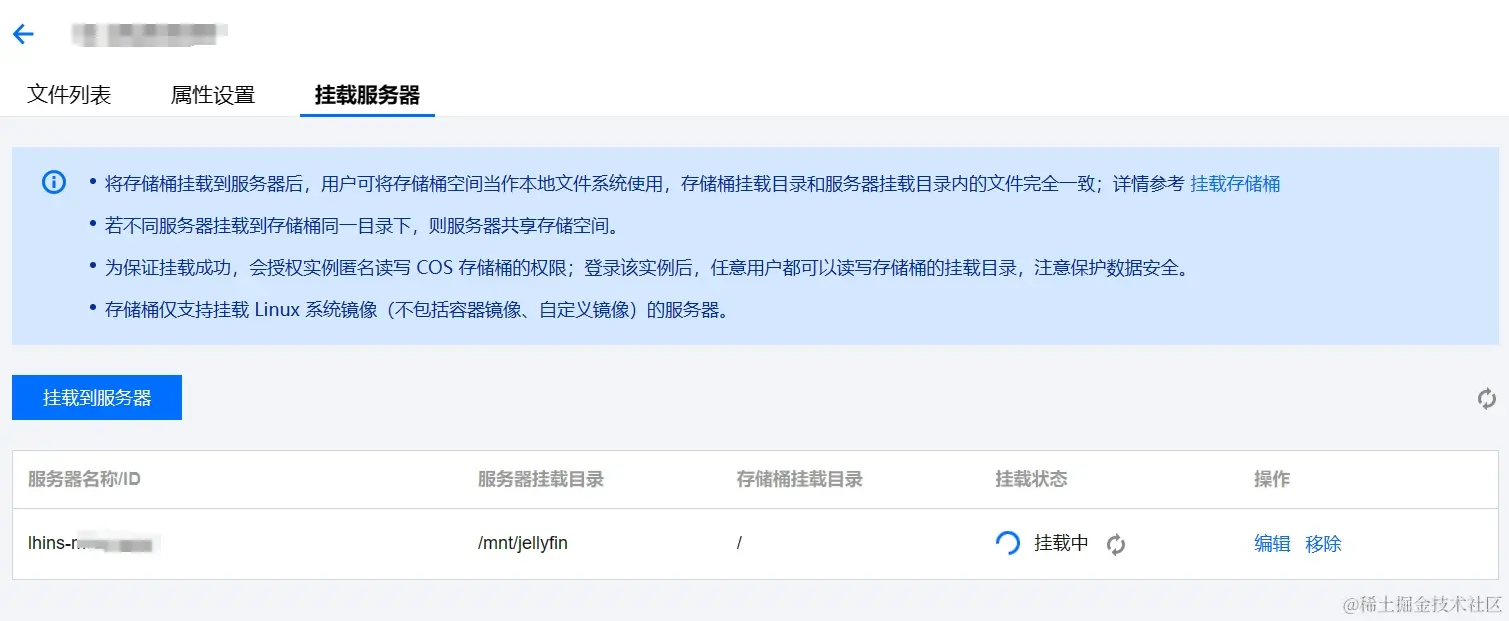
Task: Click 移除 to remove the server mount
Action: pyautogui.click(x=1322, y=543)
